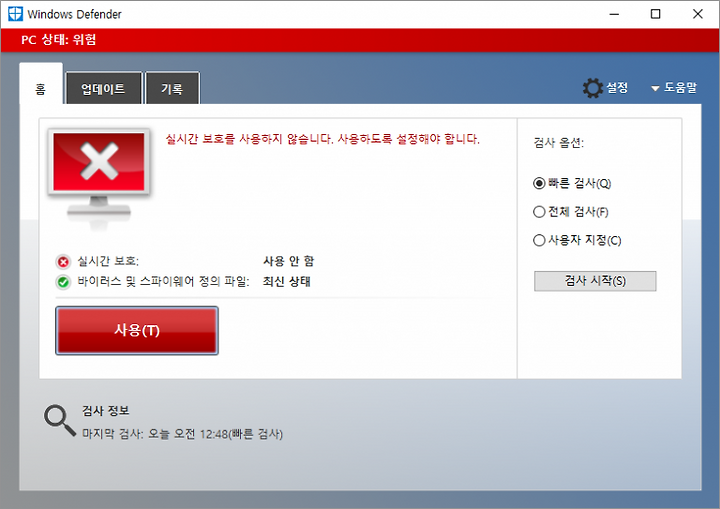This screenshot has width=720, height=509.
Task: Minimize the Windows Defender window
Action: 614,14
